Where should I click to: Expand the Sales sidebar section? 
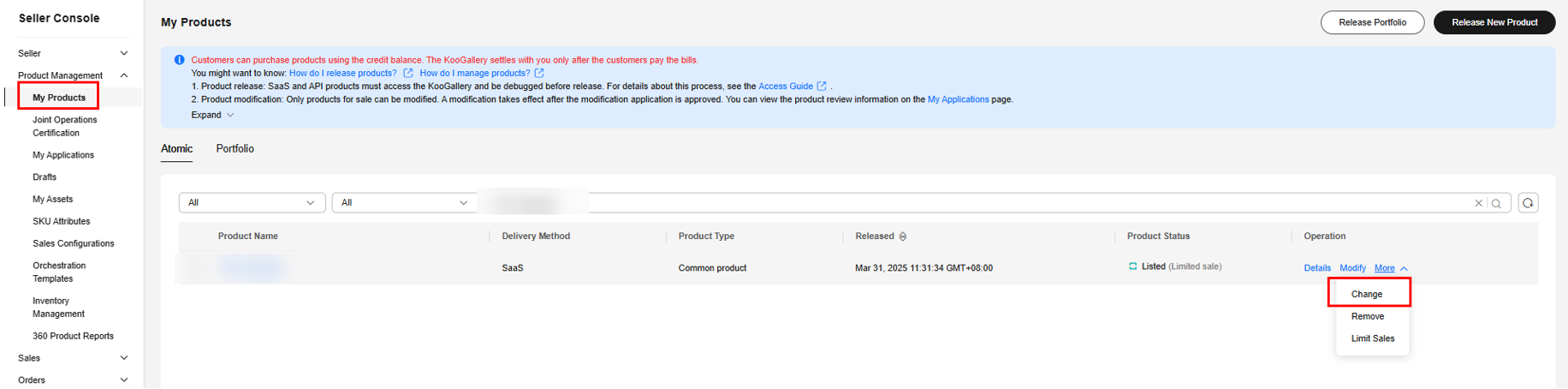[124, 358]
